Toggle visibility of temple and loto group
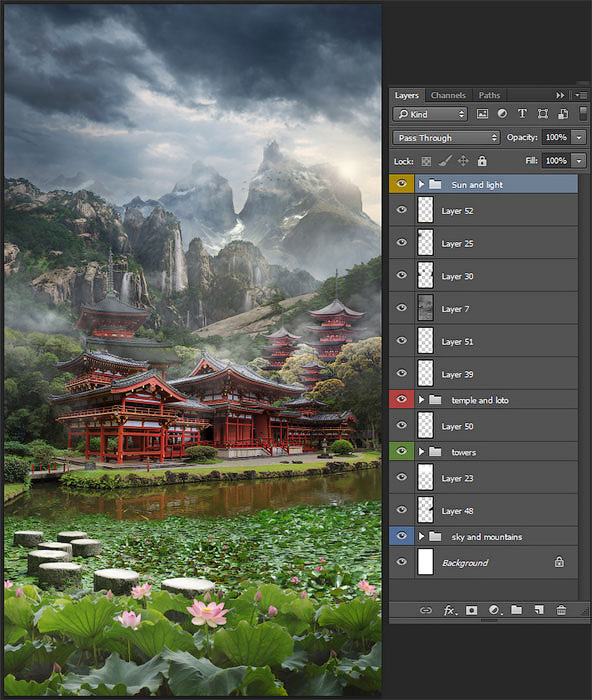 [401, 399]
